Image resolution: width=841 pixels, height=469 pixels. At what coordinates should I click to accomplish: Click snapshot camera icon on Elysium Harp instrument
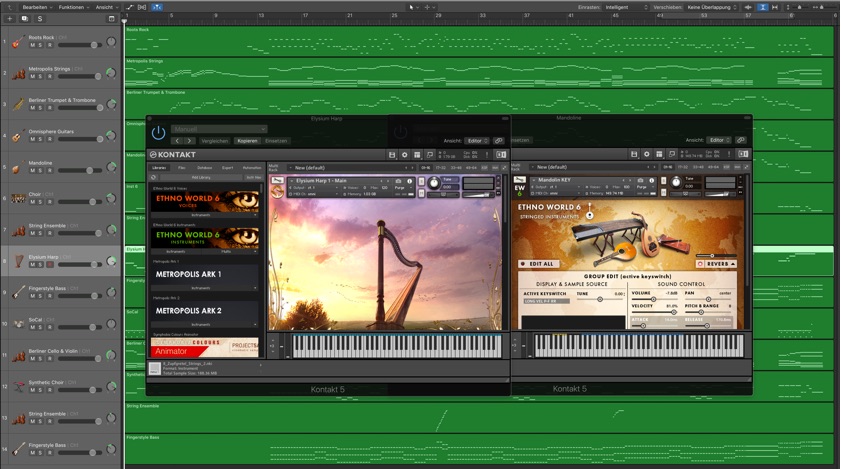(x=399, y=181)
